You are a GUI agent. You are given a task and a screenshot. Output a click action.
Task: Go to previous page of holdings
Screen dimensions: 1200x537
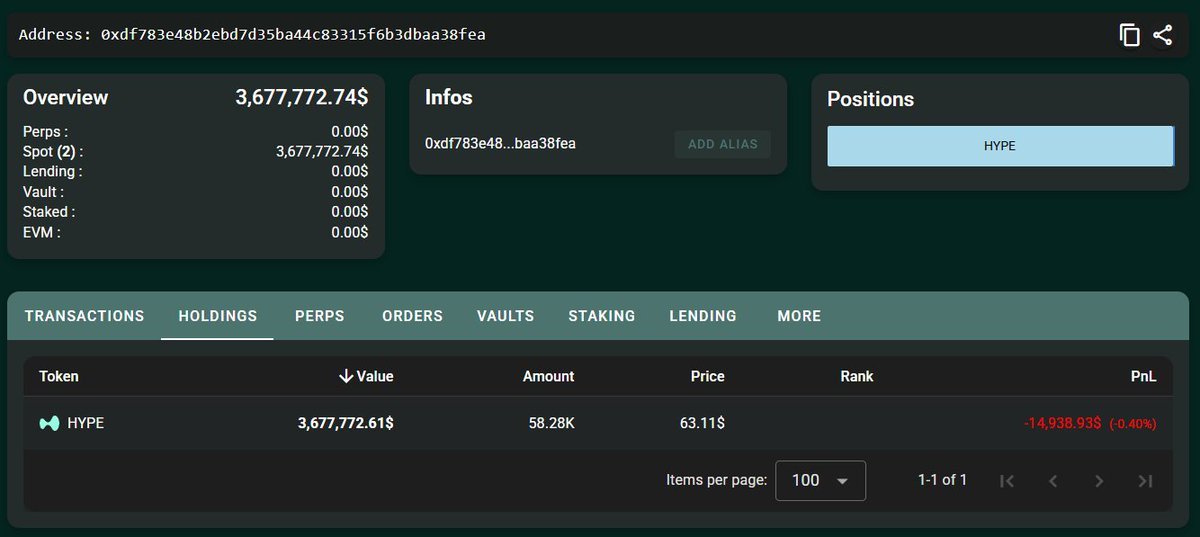pyautogui.click(x=1053, y=481)
